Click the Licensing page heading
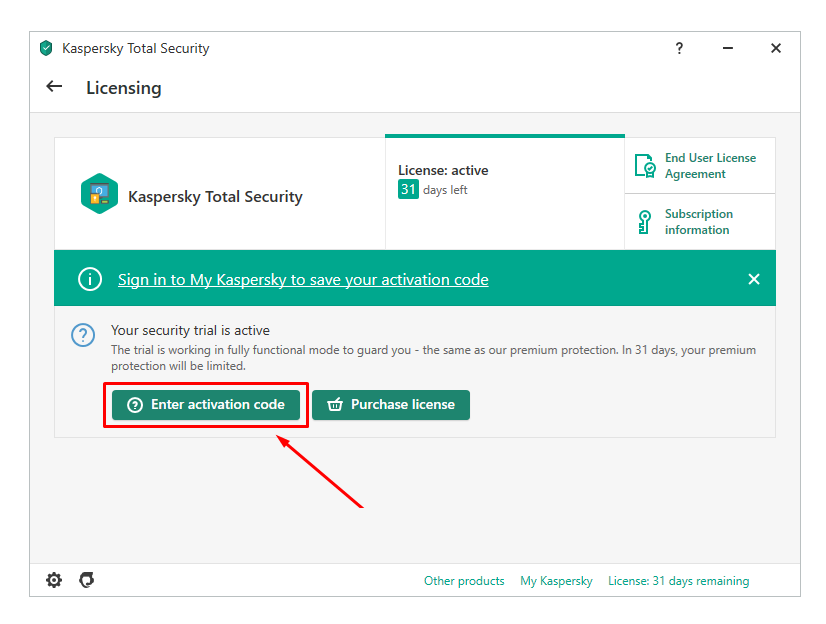Image resolution: width=826 pixels, height=624 pixels. point(124,88)
